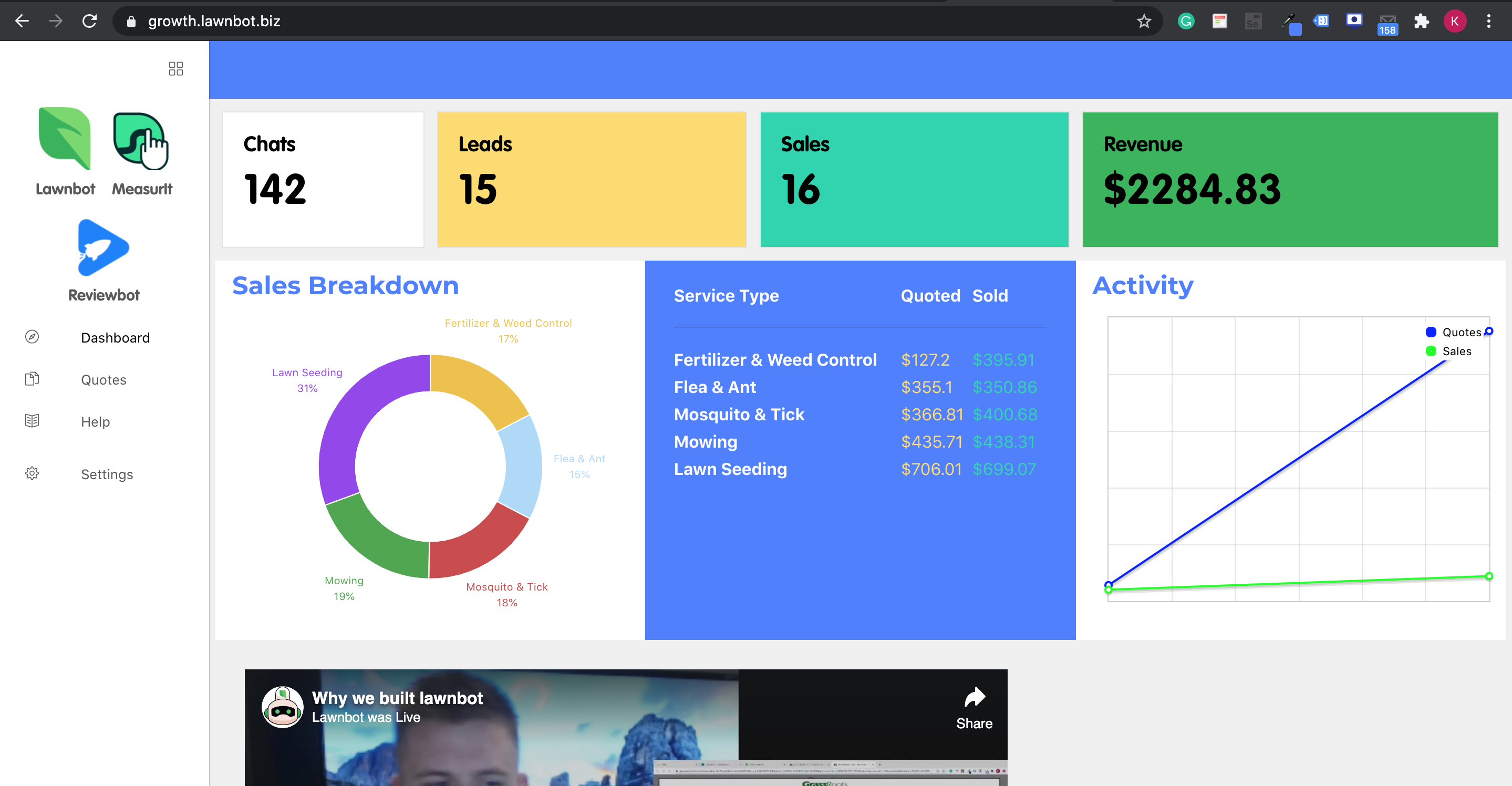The image size is (1512, 786).
Task: Bookmark this page with the star icon
Action: [x=1143, y=22]
